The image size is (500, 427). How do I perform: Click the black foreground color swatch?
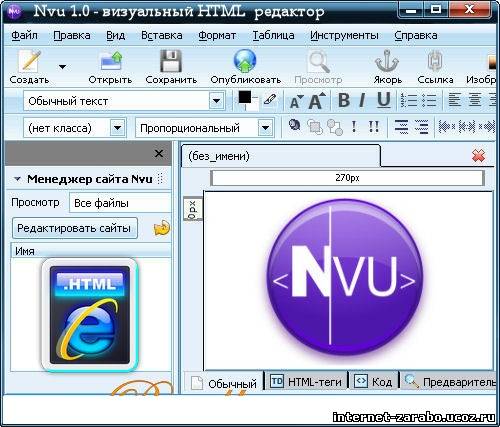(245, 97)
